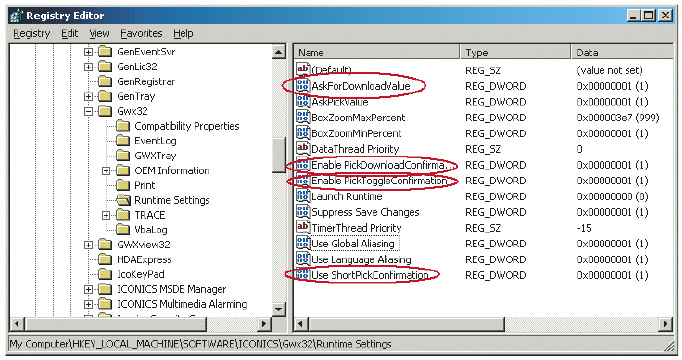The image size is (682, 360).
Task: Click the Enable PickToggleConfirmation value icon
Action: (303, 180)
